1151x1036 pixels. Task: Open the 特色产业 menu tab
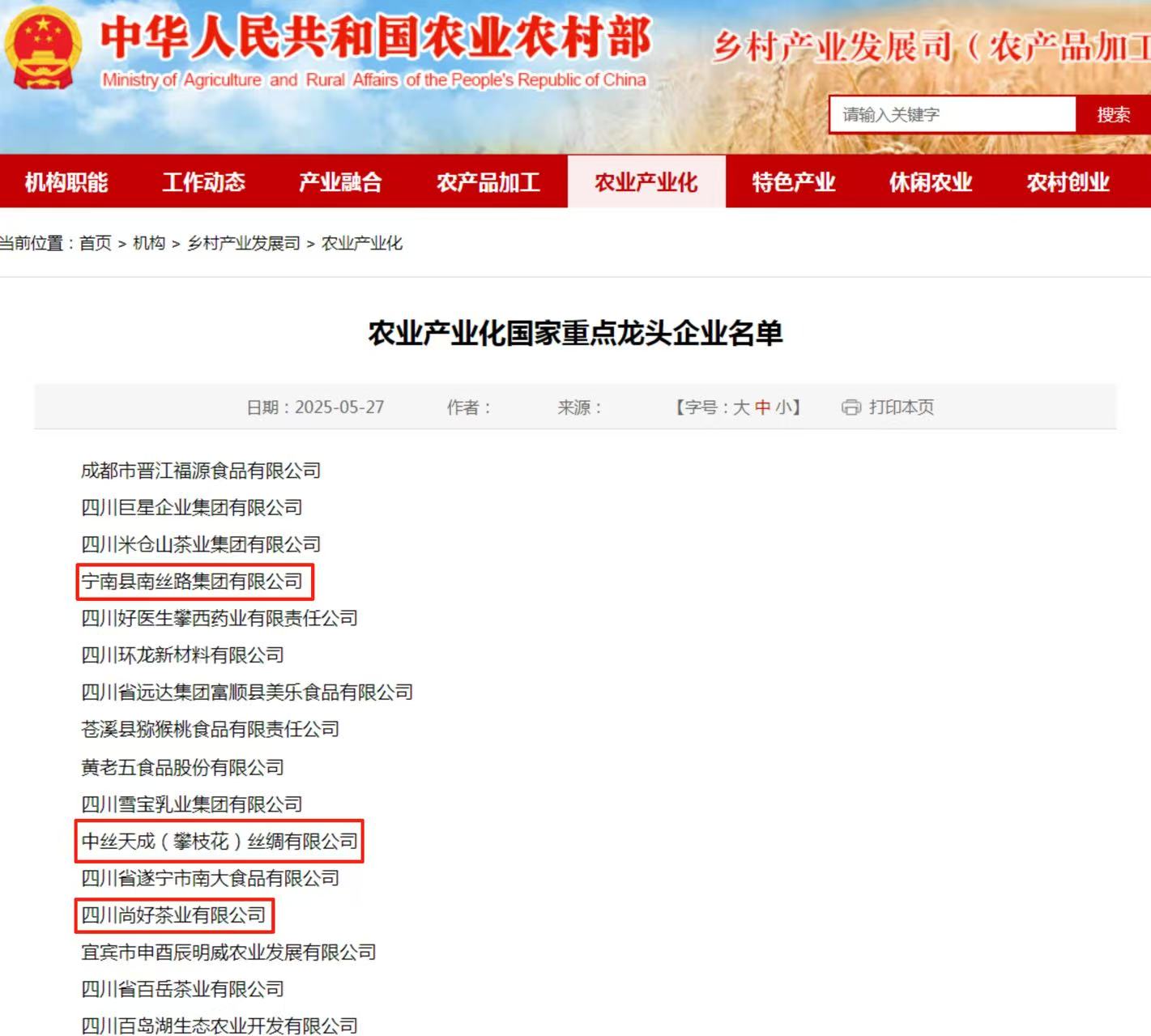pos(793,181)
